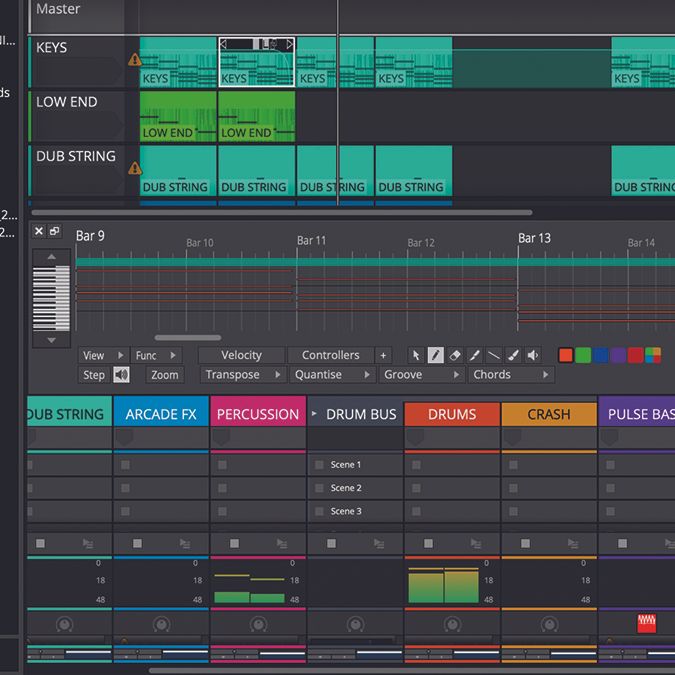The width and height of the screenshot is (675, 675).
Task: Open the Controllers tab
Action: (331, 356)
